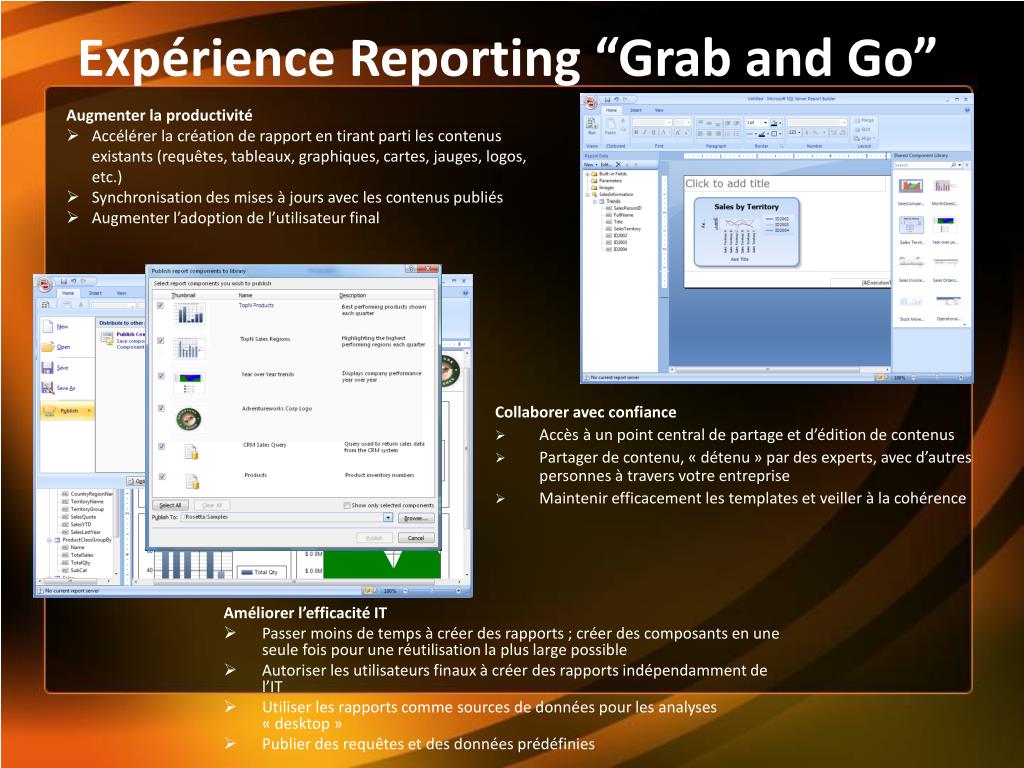Click the CRM Sales Query dataset icon
1024x768 pixels.
(x=191, y=452)
